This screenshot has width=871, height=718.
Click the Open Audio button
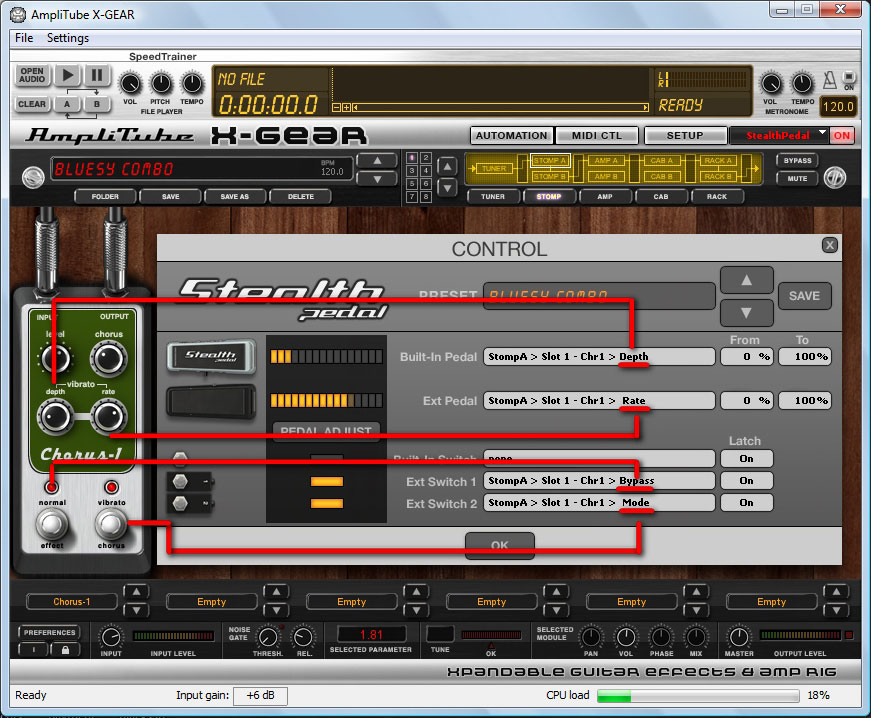pos(32,75)
